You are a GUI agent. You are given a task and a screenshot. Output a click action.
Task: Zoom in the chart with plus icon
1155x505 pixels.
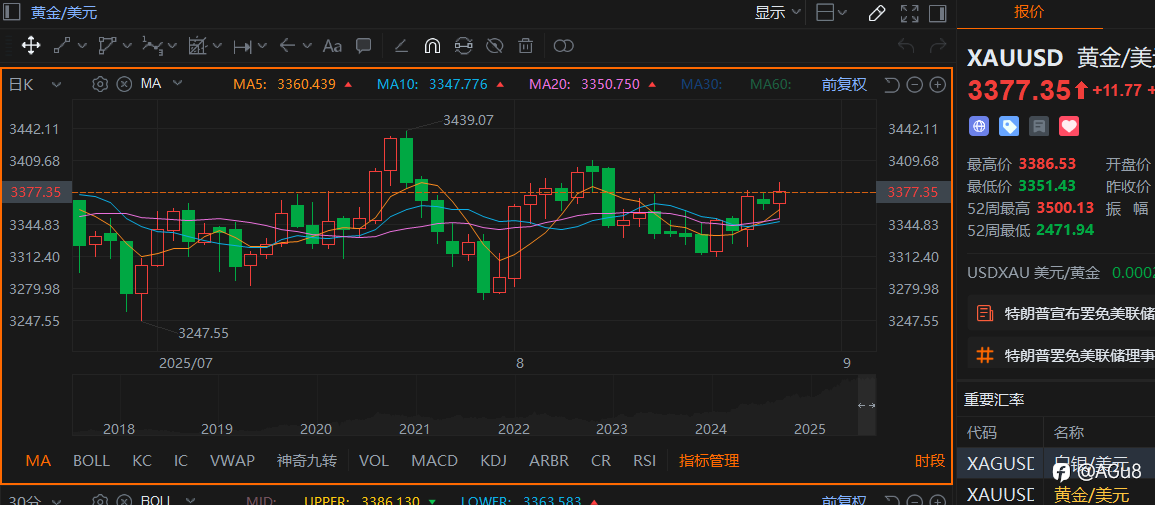[x=938, y=85]
